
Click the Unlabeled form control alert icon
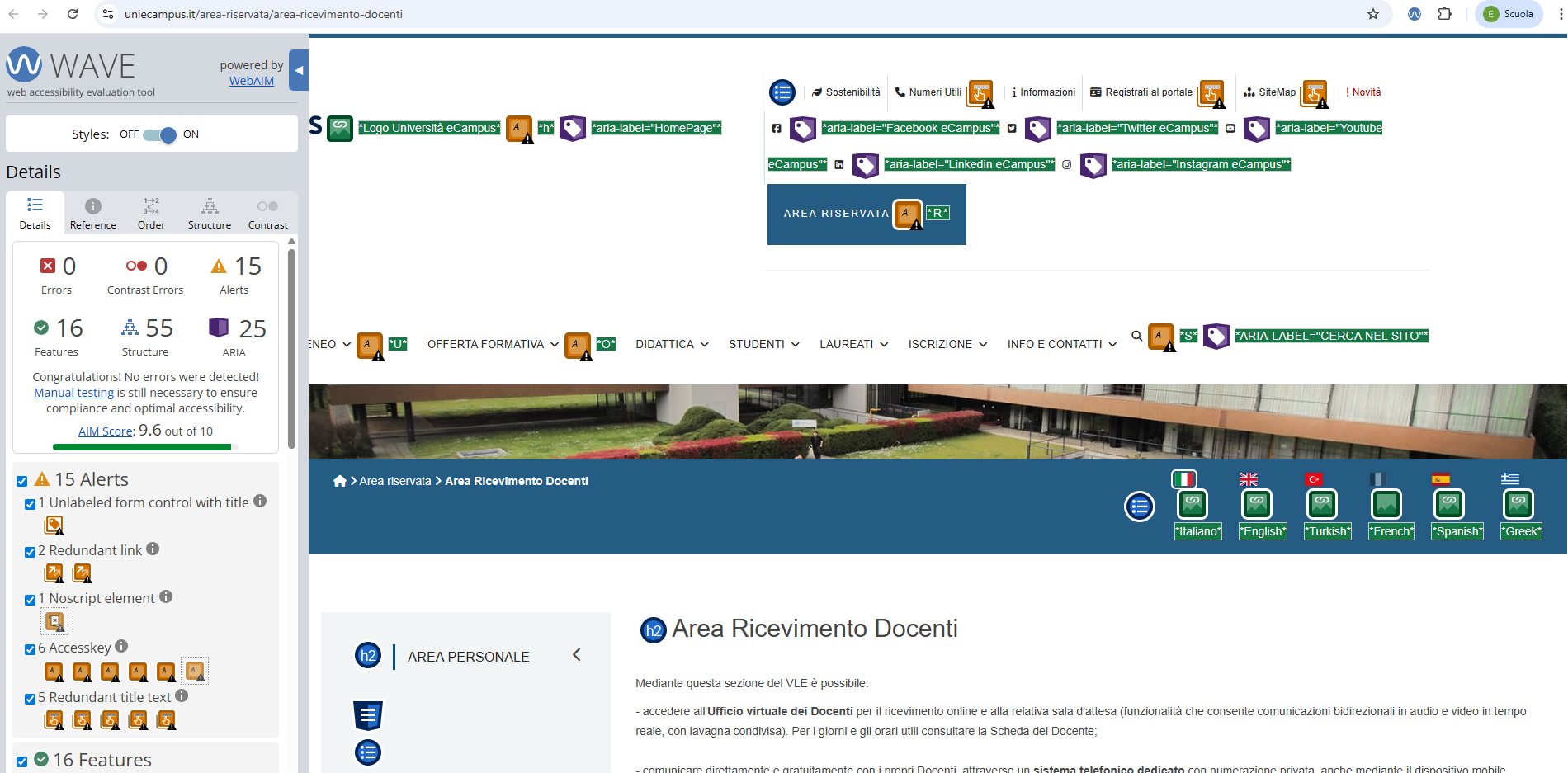point(54,525)
